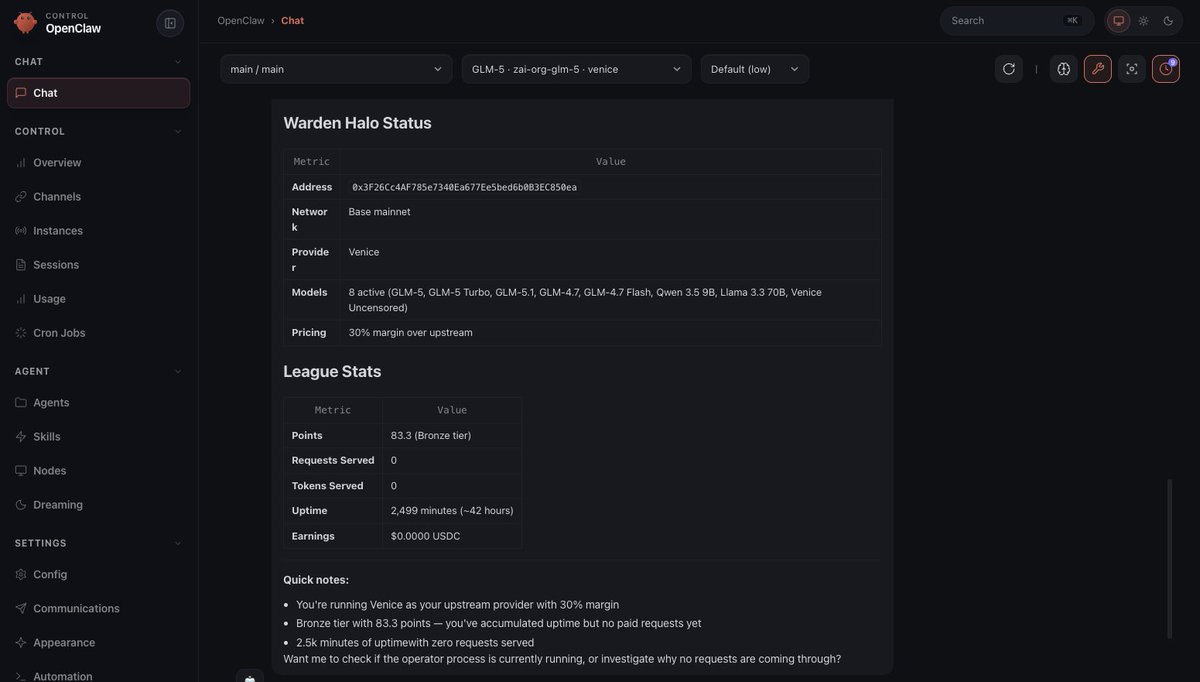Screen dimensions: 1200x682
Task: Open Instances in the sidebar
Action: click(x=98, y=231)
